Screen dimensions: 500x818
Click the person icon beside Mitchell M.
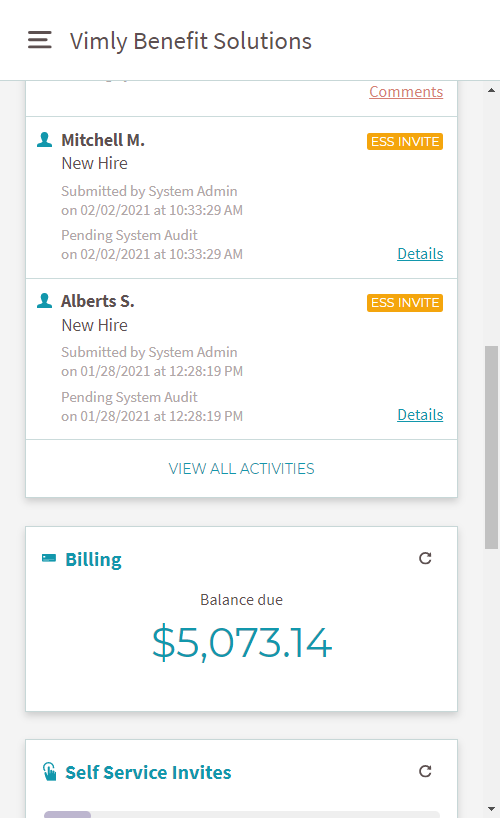click(x=44, y=140)
